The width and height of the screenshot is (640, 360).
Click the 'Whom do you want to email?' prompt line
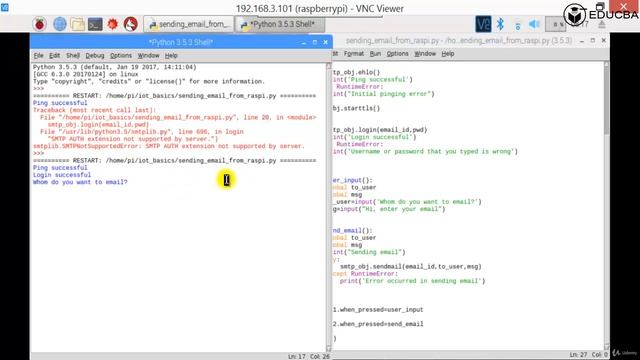(x=80, y=182)
